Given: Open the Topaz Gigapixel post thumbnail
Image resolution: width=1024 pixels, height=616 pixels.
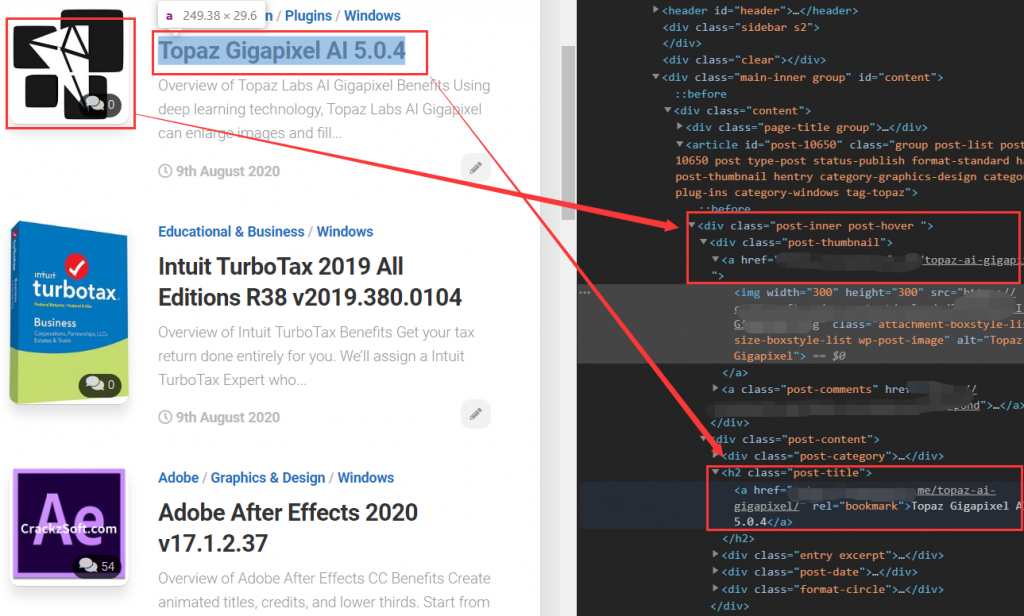Looking at the screenshot, I should [69, 65].
